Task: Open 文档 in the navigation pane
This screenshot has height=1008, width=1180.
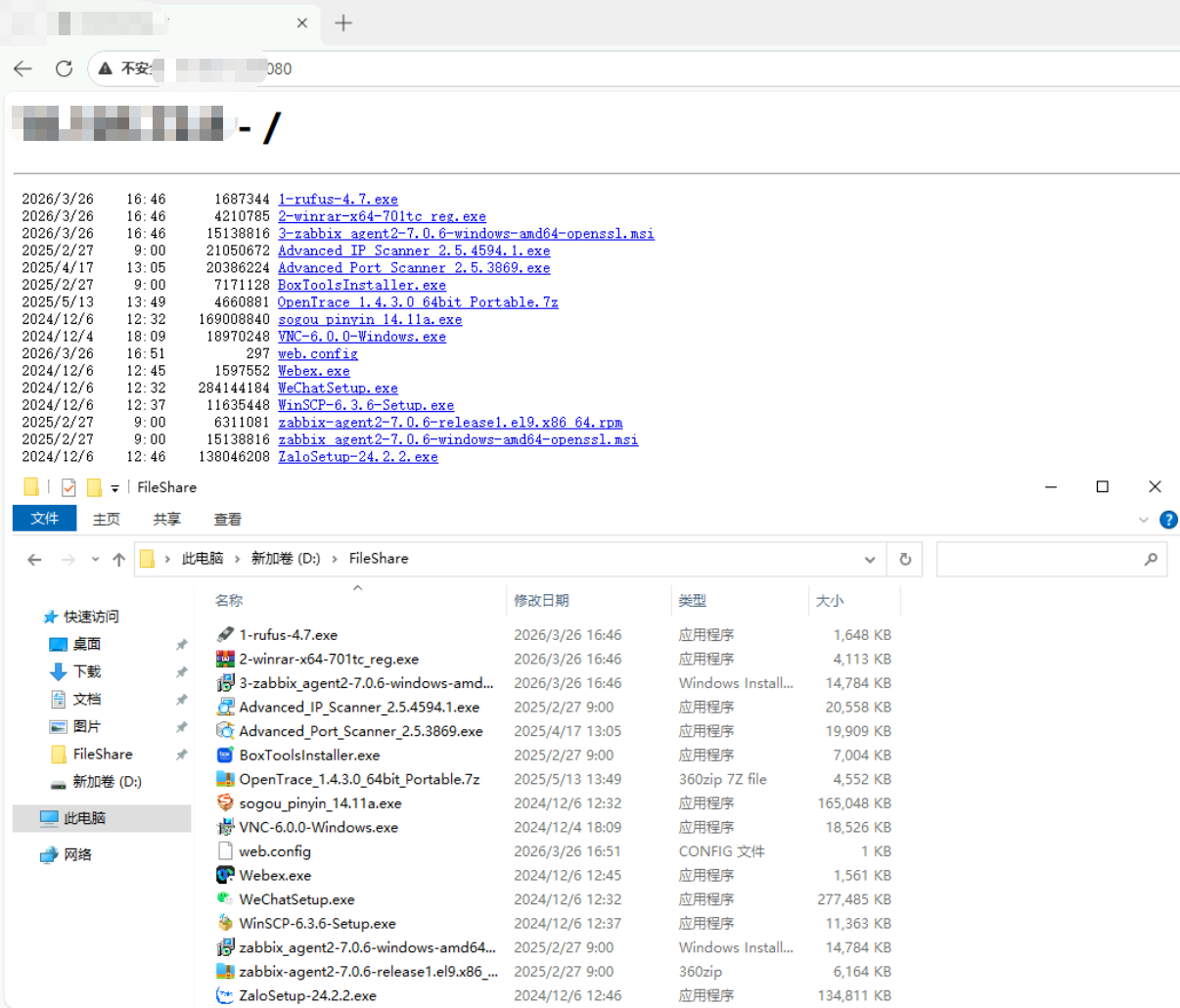Action: pyautogui.click(x=87, y=699)
